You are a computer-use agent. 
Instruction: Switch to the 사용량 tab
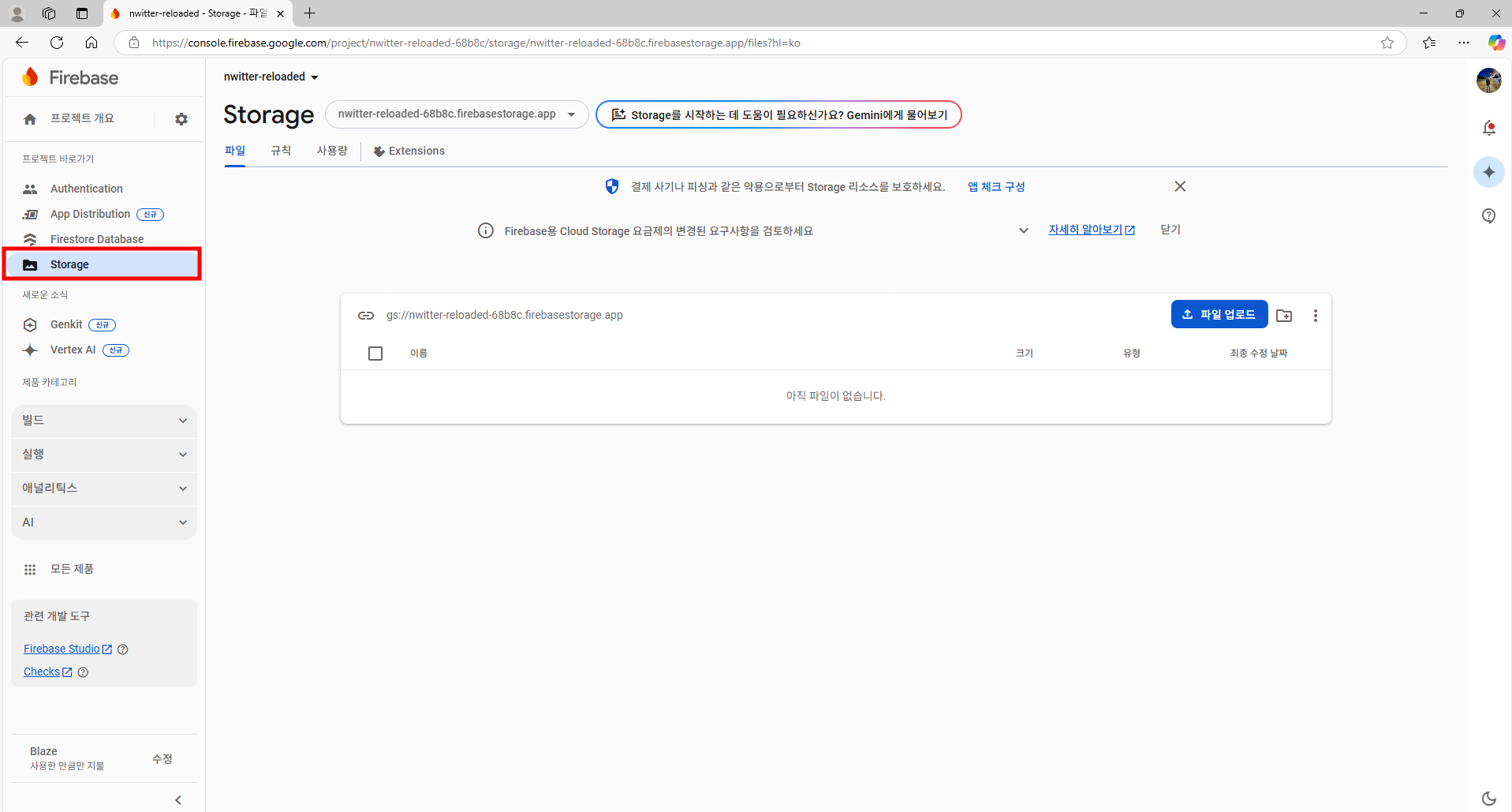[x=332, y=151]
